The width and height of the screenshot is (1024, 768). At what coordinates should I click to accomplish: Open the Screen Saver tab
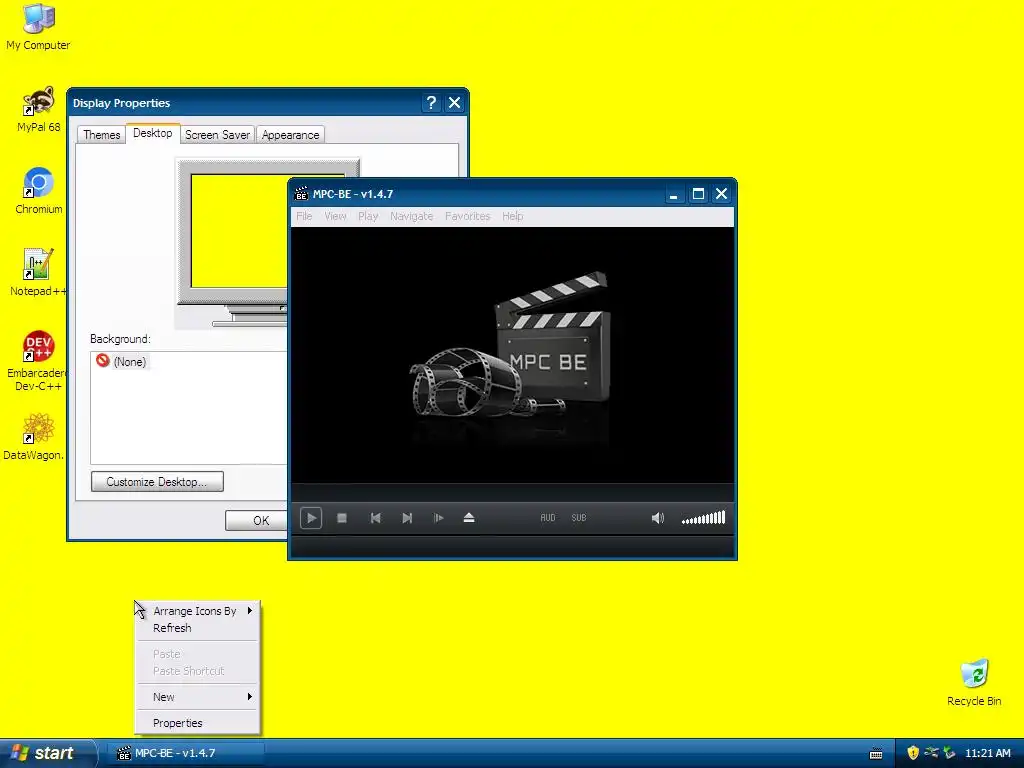pos(217,135)
